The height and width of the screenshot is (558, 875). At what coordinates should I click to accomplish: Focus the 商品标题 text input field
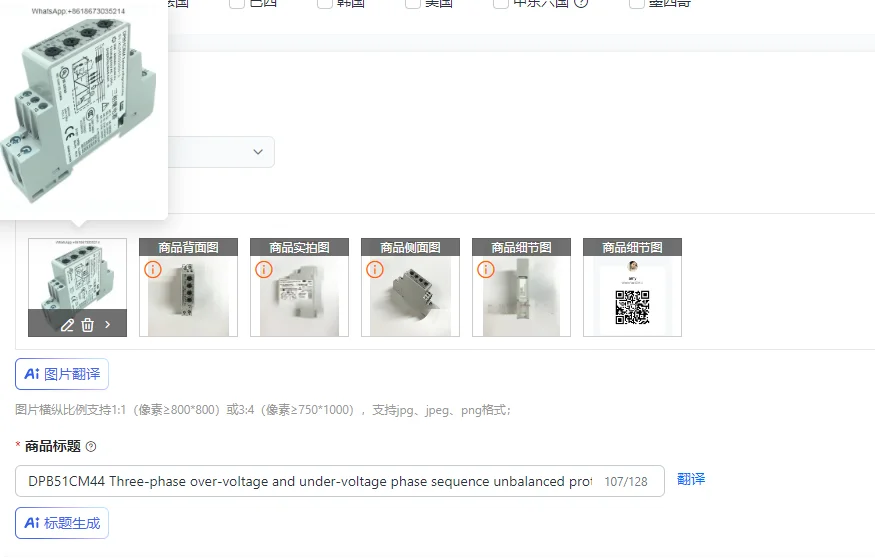[340, 481]
